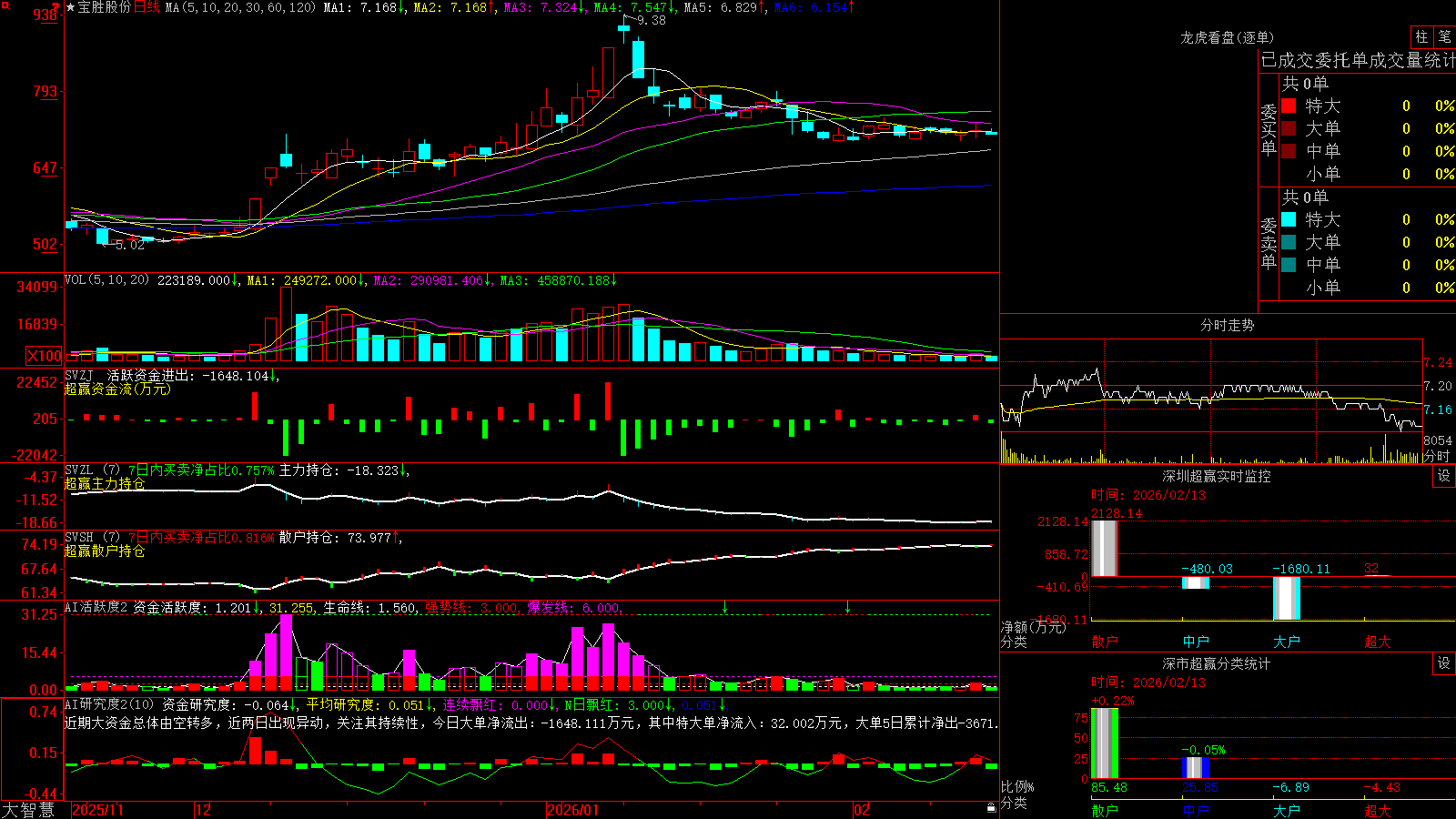Image resolution: width=1456 pixels, height=819 pixels.
Task: Click the red 特大 buy-order swatch
Action: pyautogui.click(x=1289, y=106)
